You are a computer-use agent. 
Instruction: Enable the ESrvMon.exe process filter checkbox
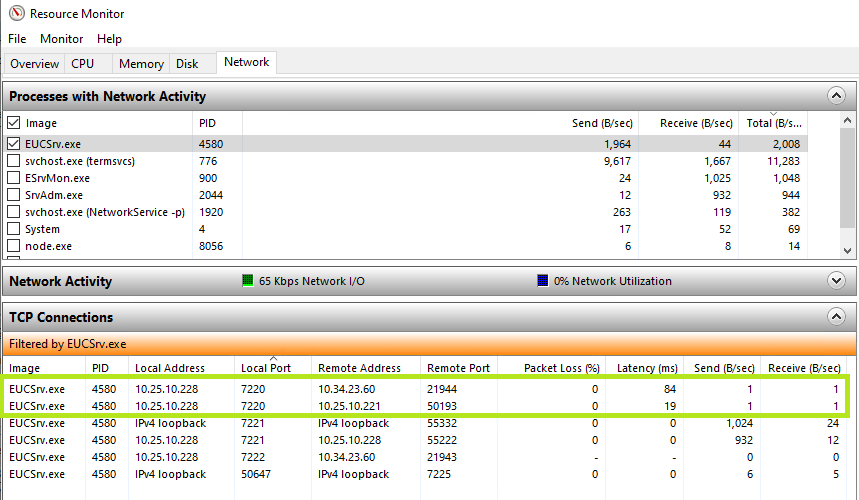(14, 178)
